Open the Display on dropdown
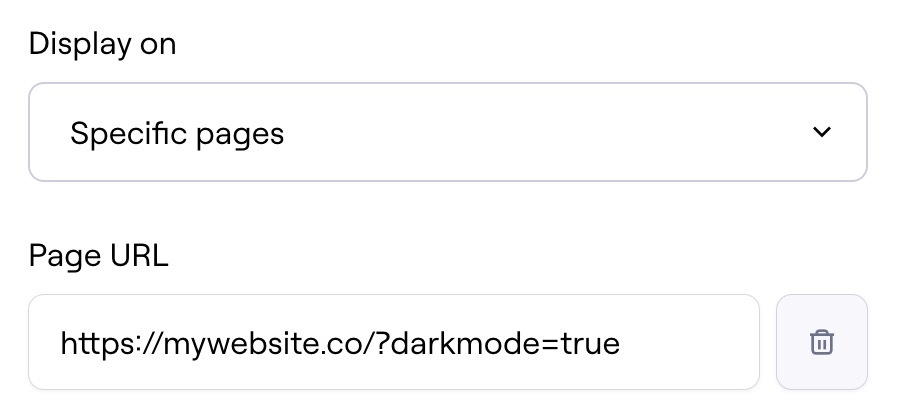Image resolution: width=900 pixels, height=412 pixels. [447, 132]
